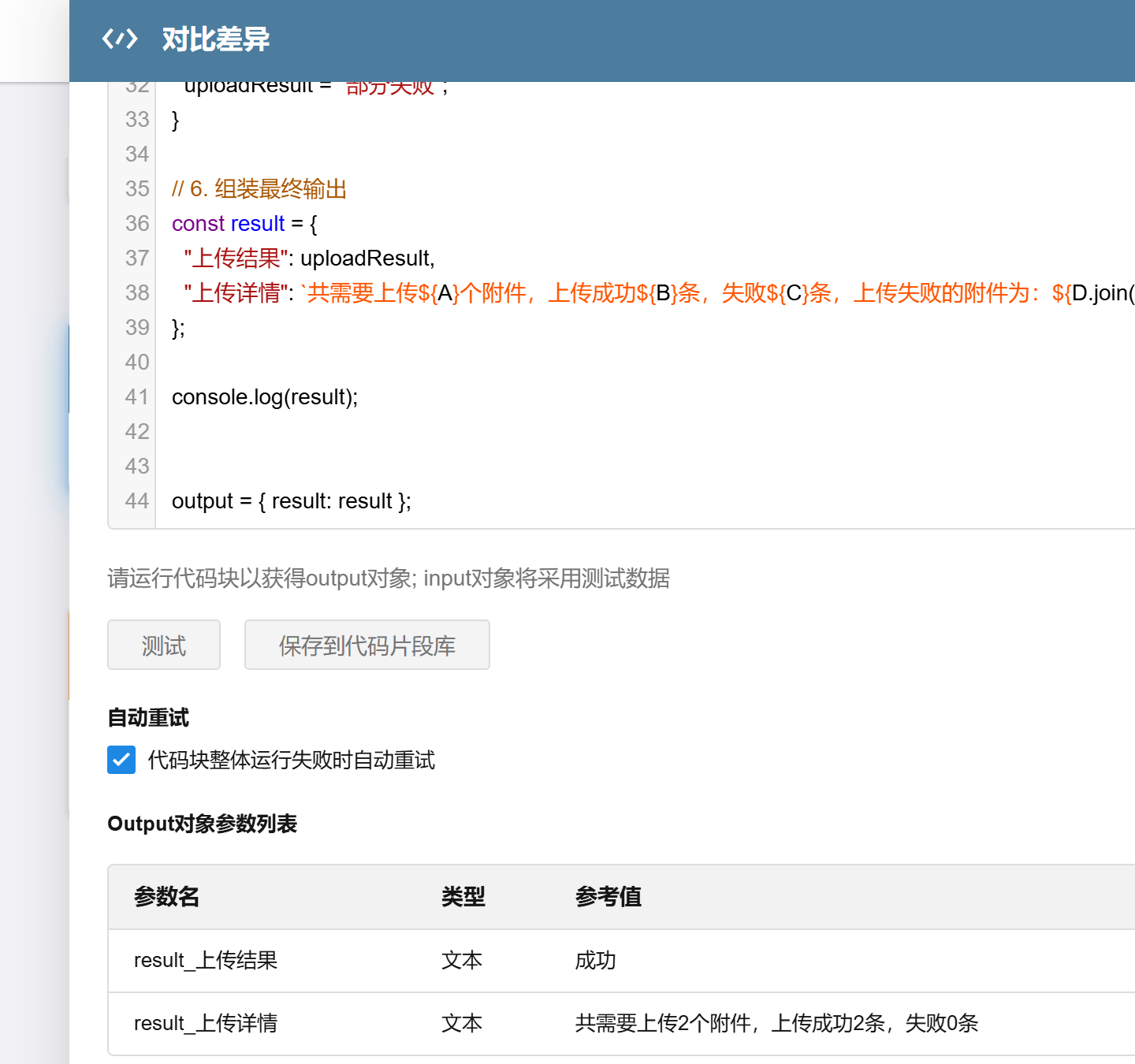Click 保存到代码片段库 button
Screen dimensions: 1135x1064
[x=367, y=645]
